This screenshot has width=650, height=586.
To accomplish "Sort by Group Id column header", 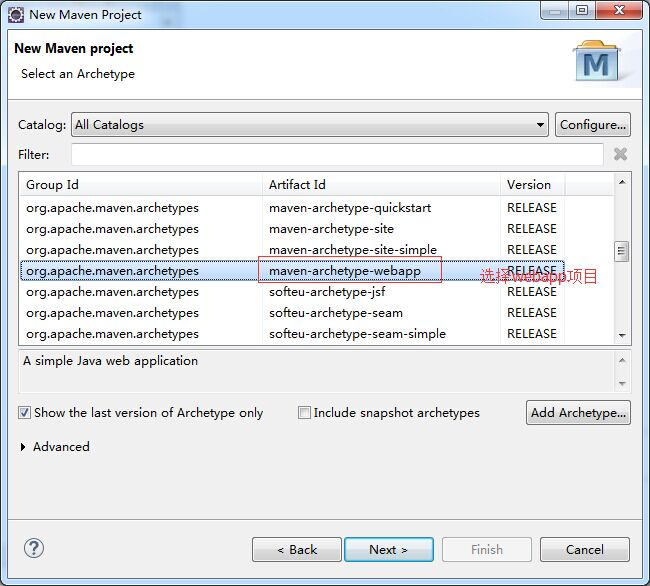I will [x=141, y=184].
